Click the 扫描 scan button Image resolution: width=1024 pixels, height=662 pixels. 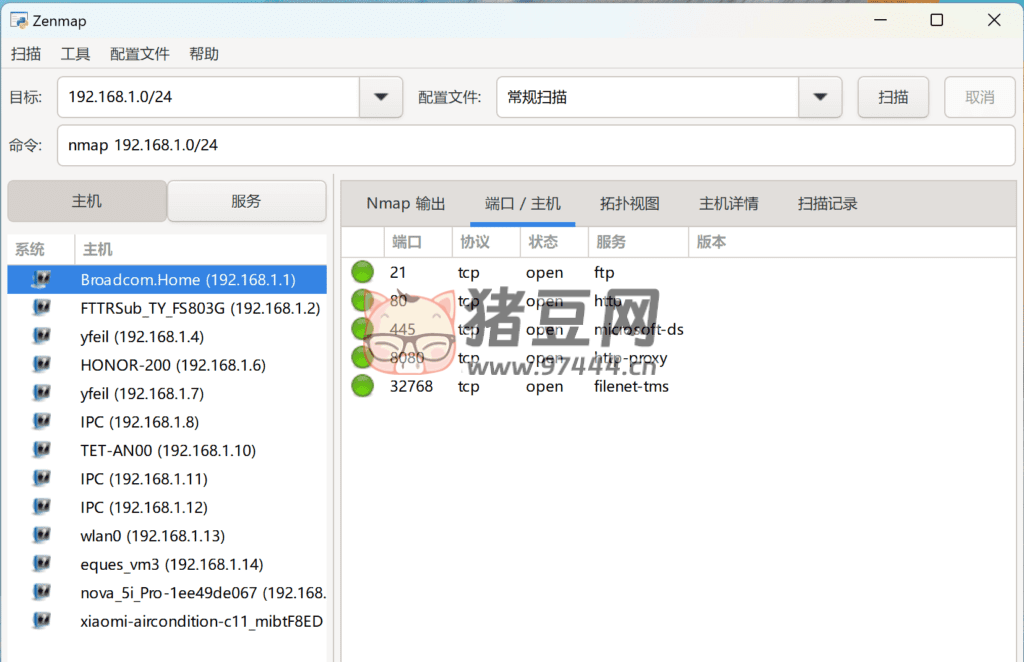click(893, 97)
